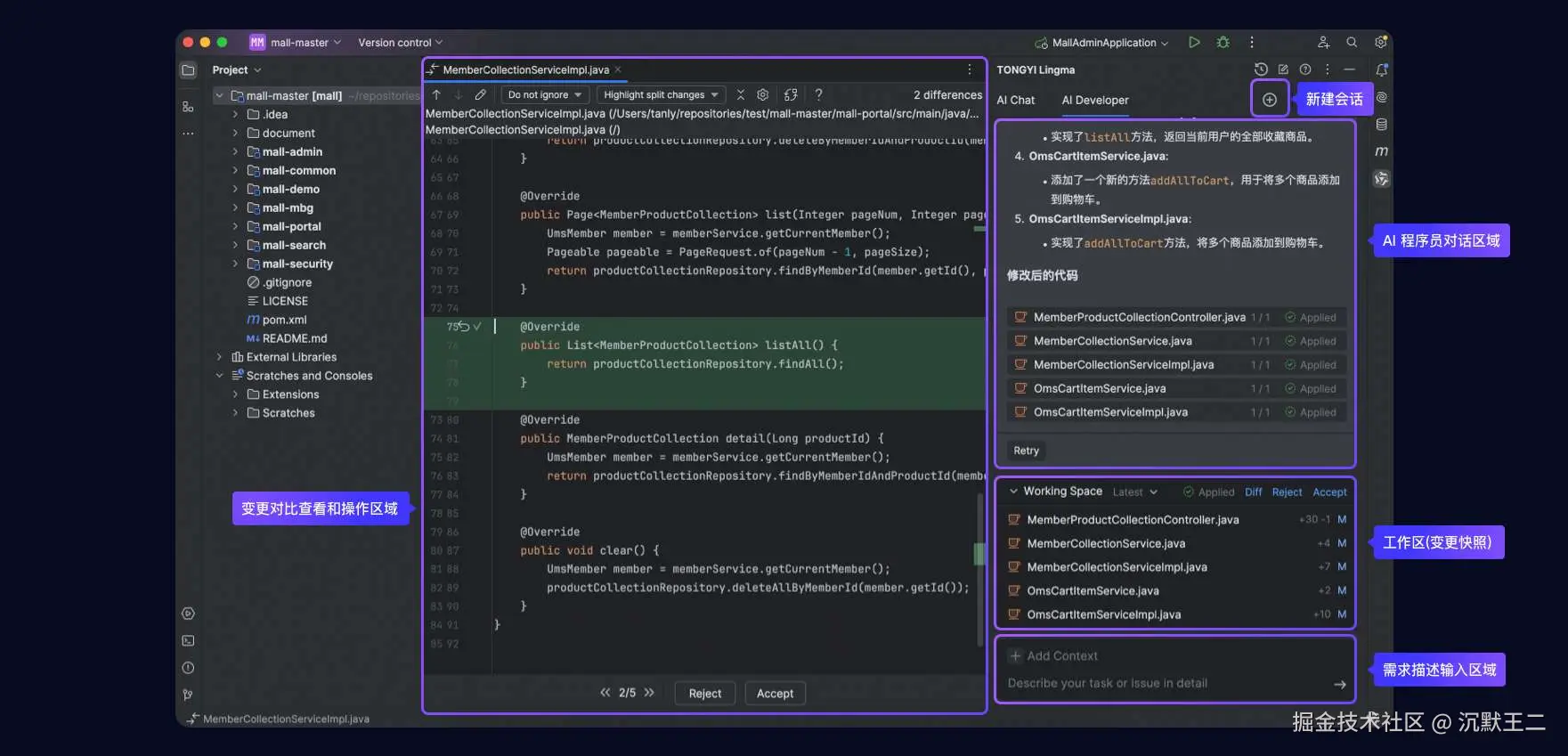1568x756 pixels.
Task: Open the "Do not ignore" whitespace dropdown
Action: pos(544,94)
